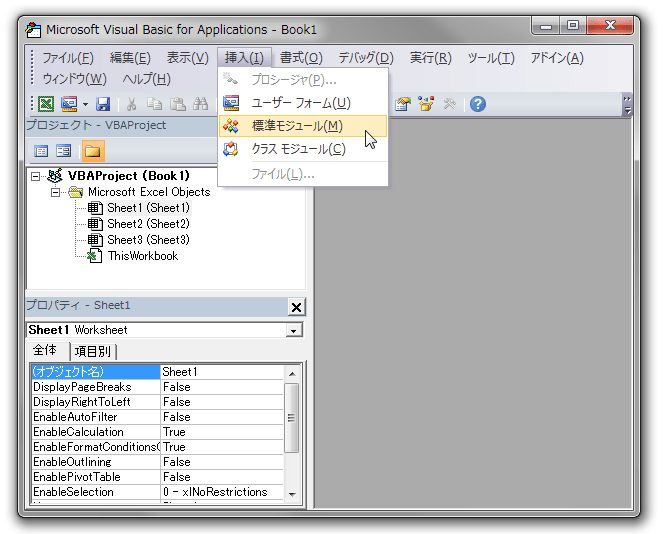
Task: Click the 0 - xlNoRestrictions value
Action: pyautogui.click(x=222, y=492)
